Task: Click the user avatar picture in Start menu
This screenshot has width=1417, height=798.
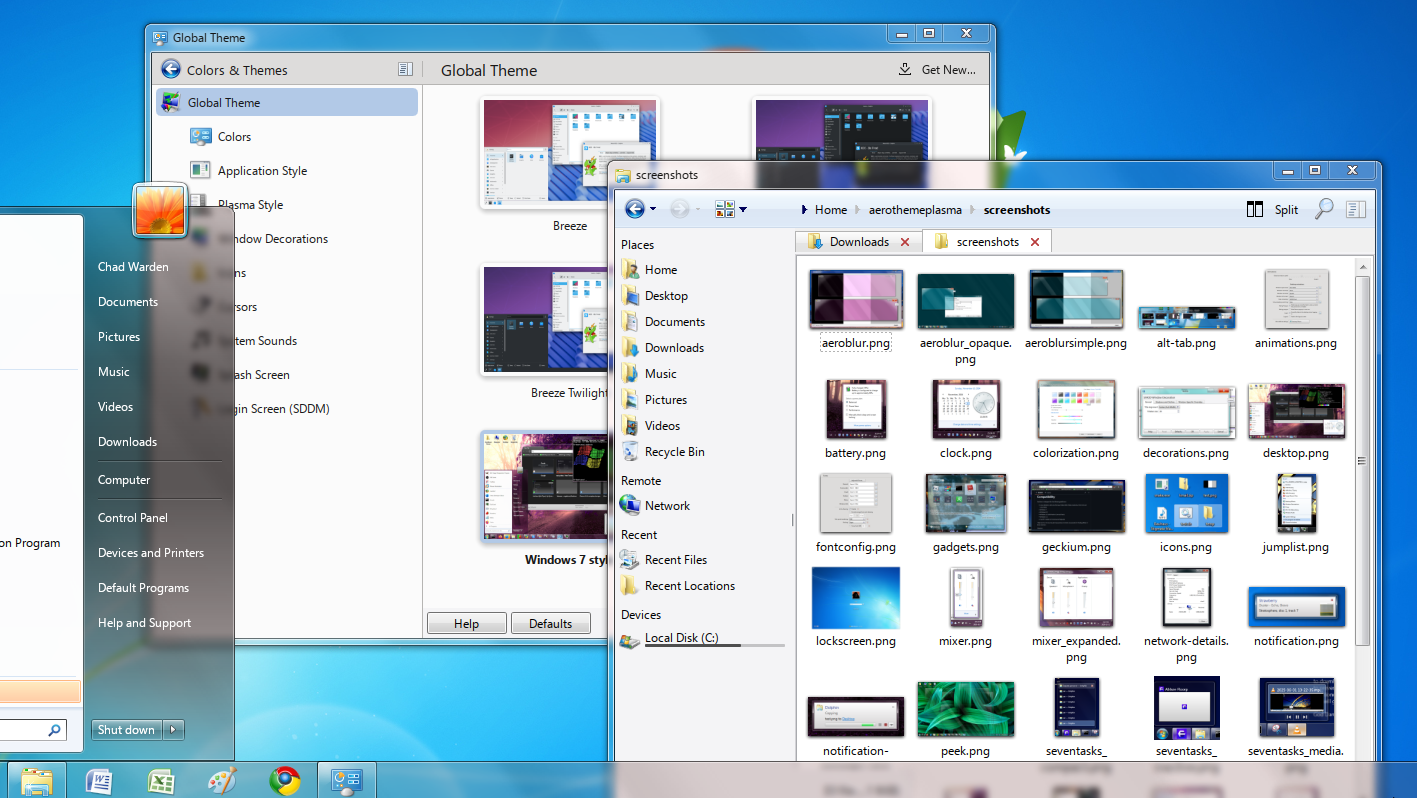Action: [160, 210]
